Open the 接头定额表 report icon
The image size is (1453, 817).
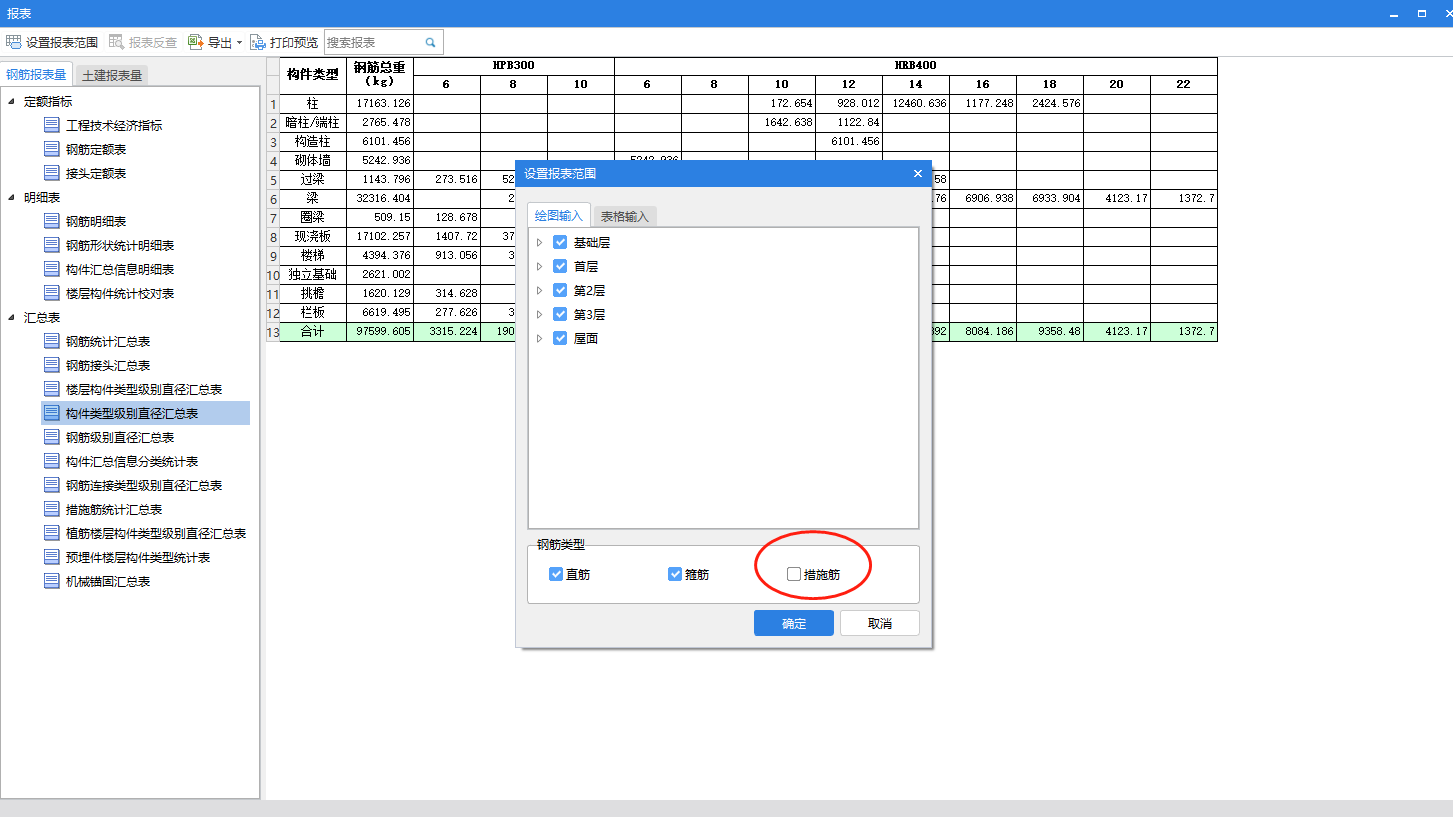pyautogui.click(x=52, y=173)
